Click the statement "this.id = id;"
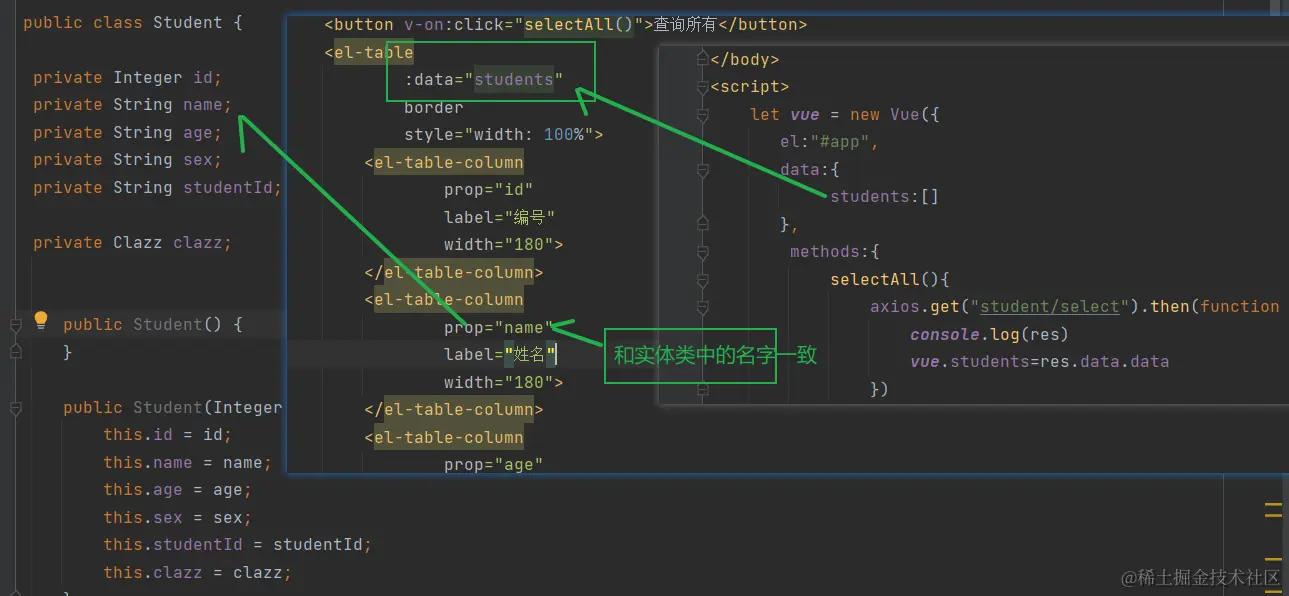This screenshot has width=1289, height=596. pos(167,435)
